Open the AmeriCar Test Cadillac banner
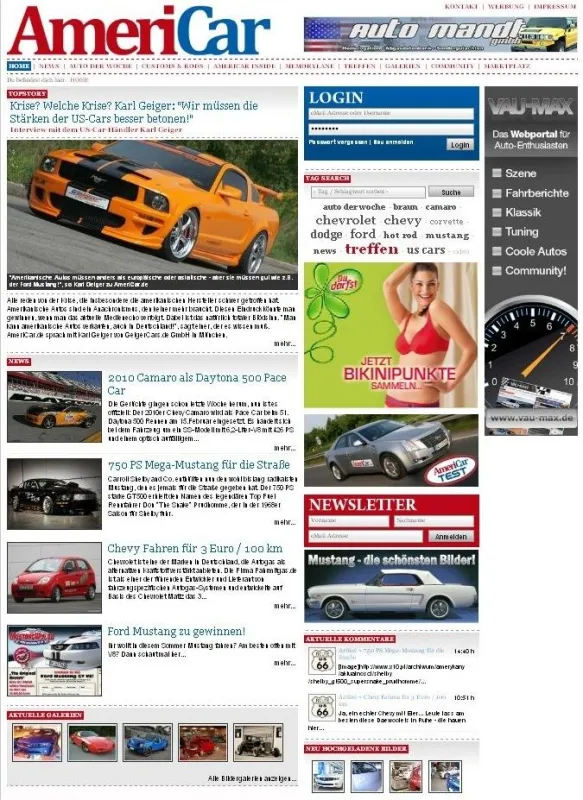This screenshot has width=583, height=800. point(391,450)
